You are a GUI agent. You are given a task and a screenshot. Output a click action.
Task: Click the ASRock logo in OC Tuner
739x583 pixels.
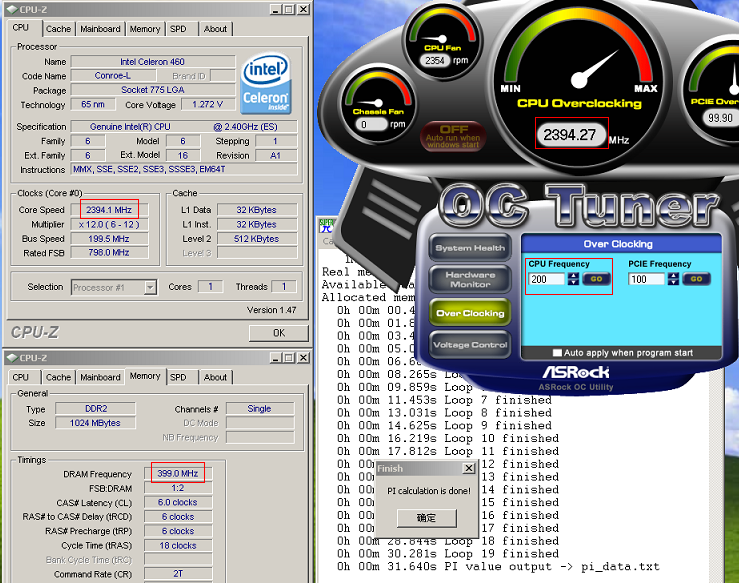[575, 373]
